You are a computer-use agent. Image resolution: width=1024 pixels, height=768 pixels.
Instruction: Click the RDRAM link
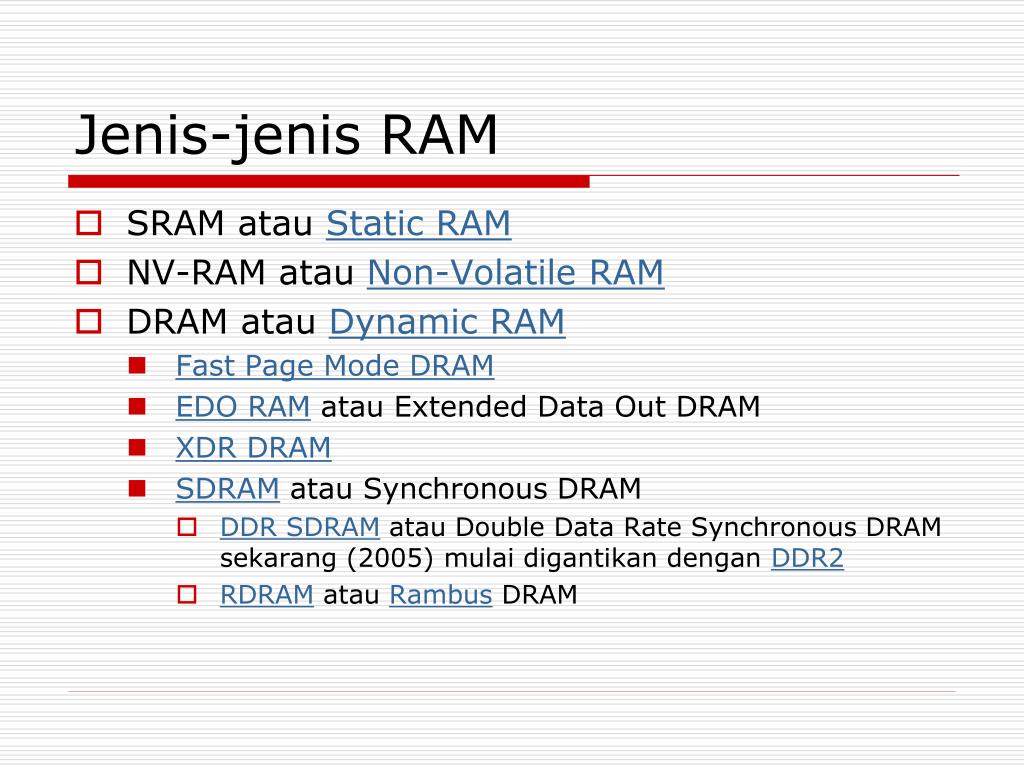pyautogui.click(x=266, y=595)
